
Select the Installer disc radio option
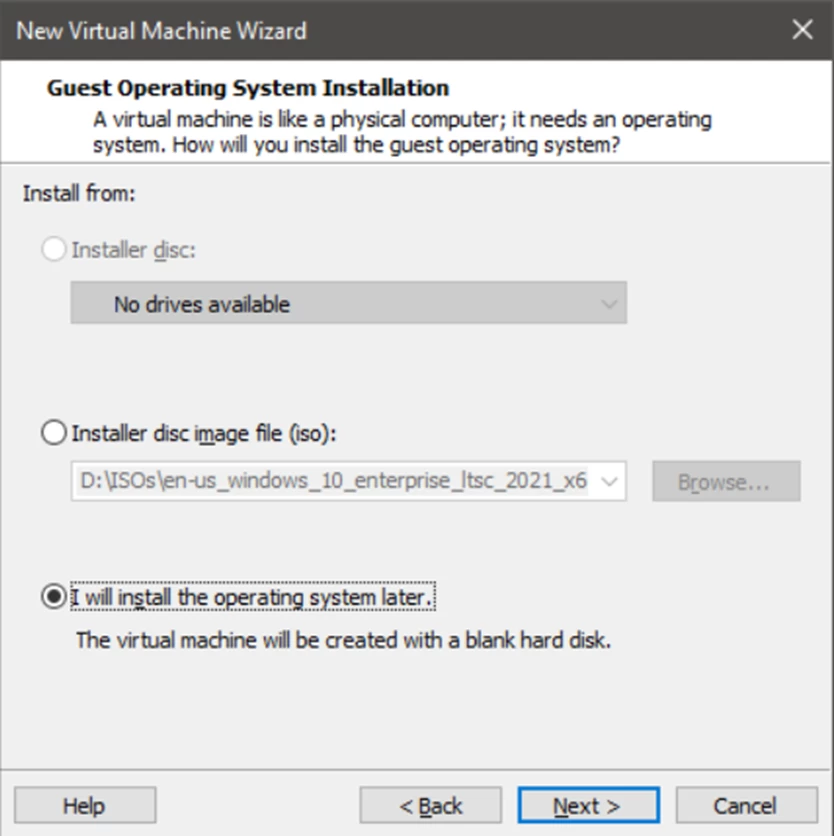[x=54, y=250]
